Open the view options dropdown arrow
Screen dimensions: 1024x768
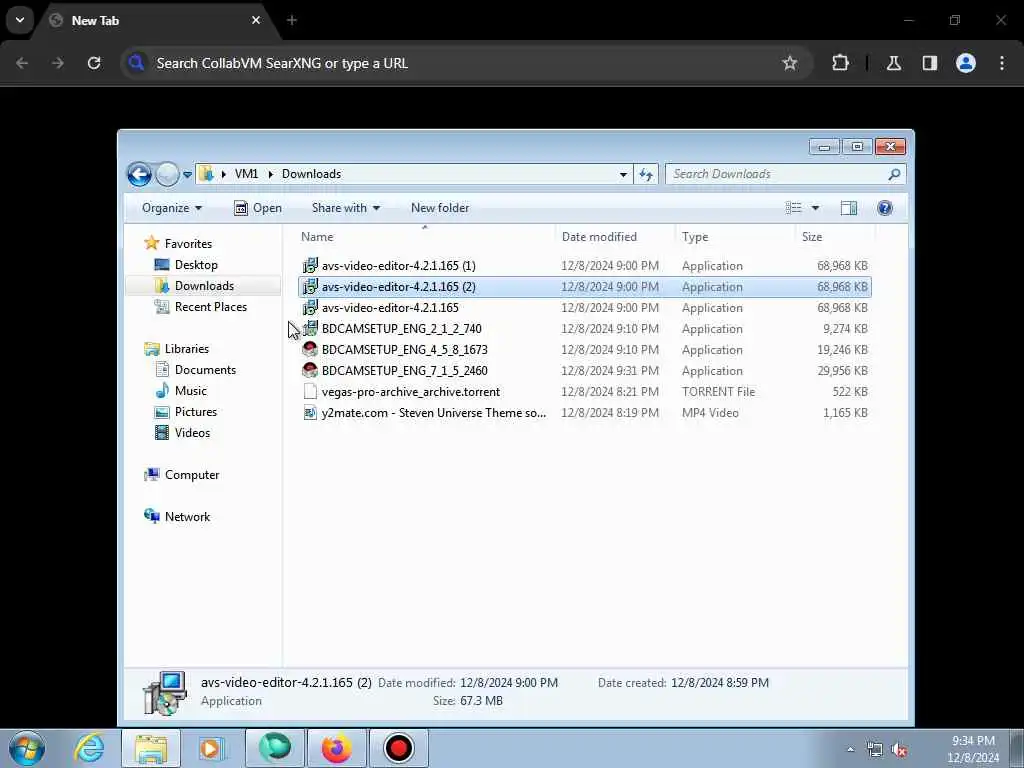[x=815, y=208]
